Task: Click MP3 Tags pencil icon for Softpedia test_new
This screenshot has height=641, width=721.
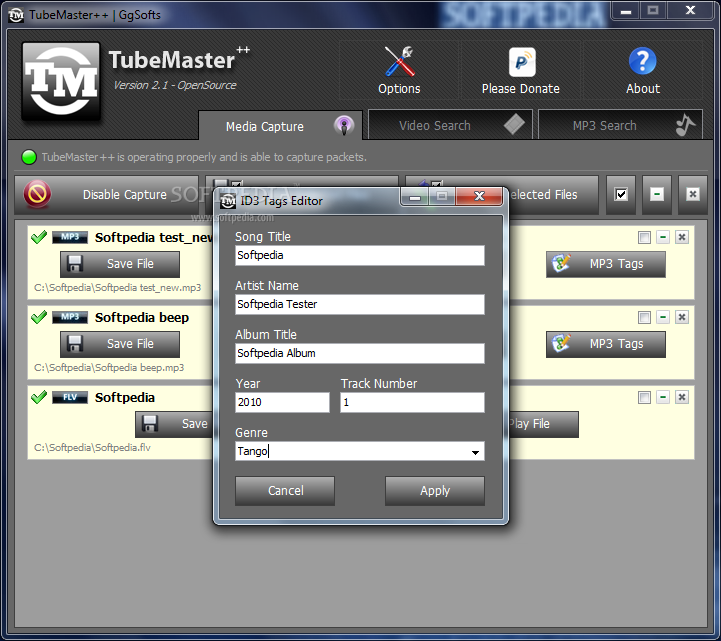Action: pos(561,263)
